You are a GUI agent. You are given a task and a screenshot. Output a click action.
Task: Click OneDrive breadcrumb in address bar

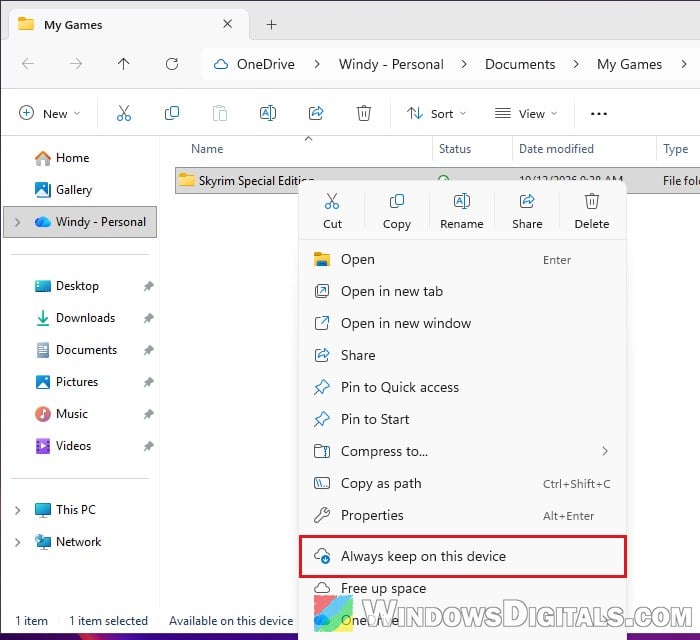[x=266, y=64]
